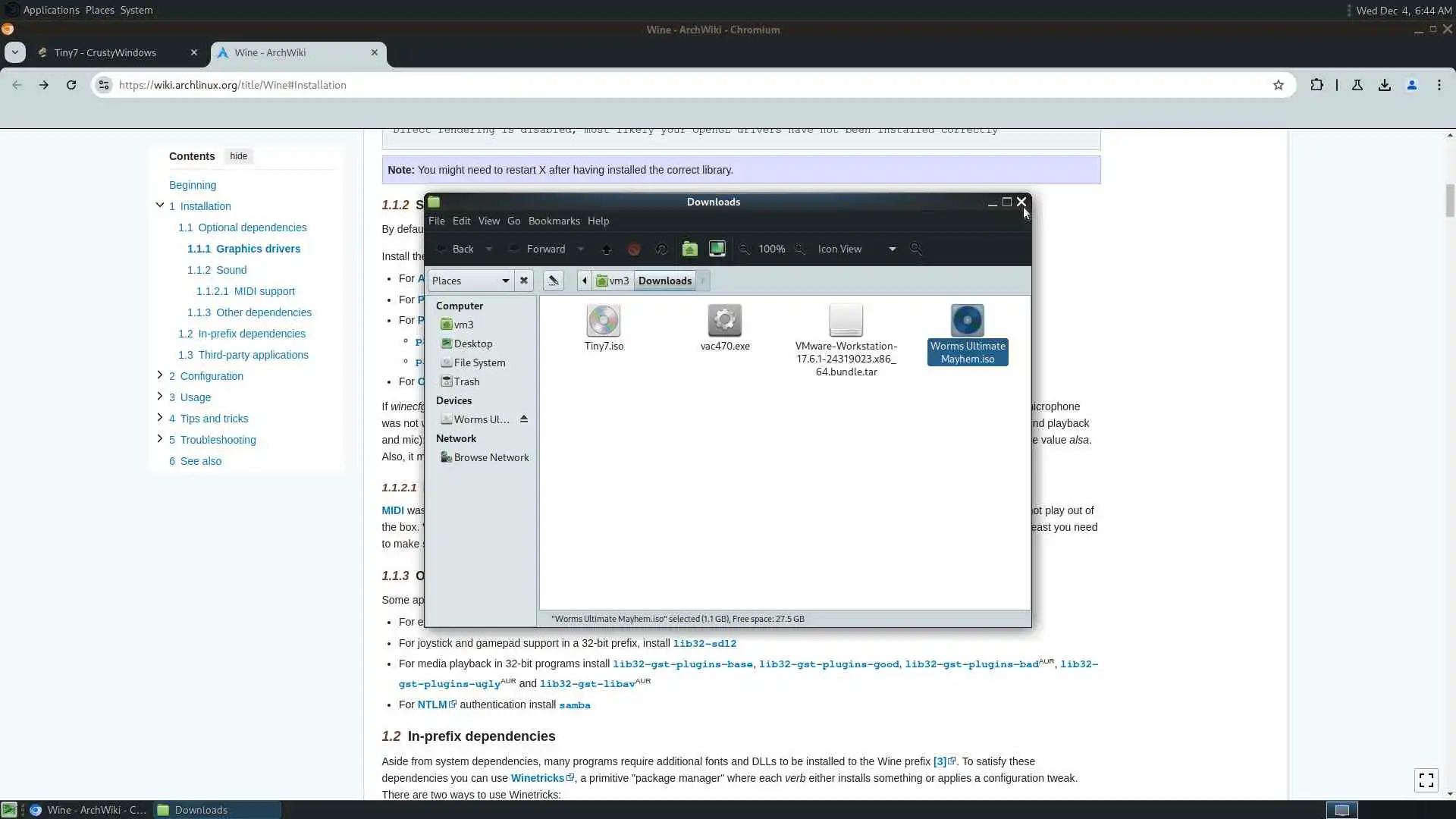Select the vac470.exe file icon
Image resolution: width=1456 pixels, height=819 pixels.
point(724,321)
